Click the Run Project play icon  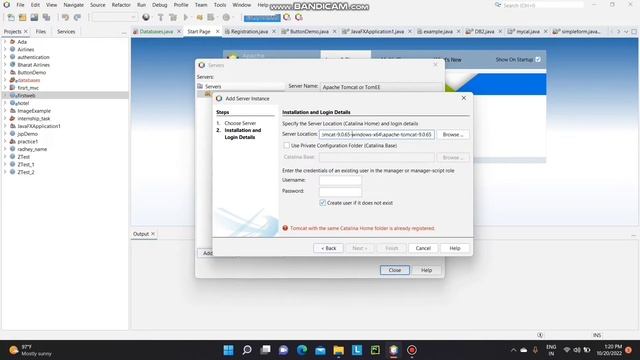coord(186,18)
